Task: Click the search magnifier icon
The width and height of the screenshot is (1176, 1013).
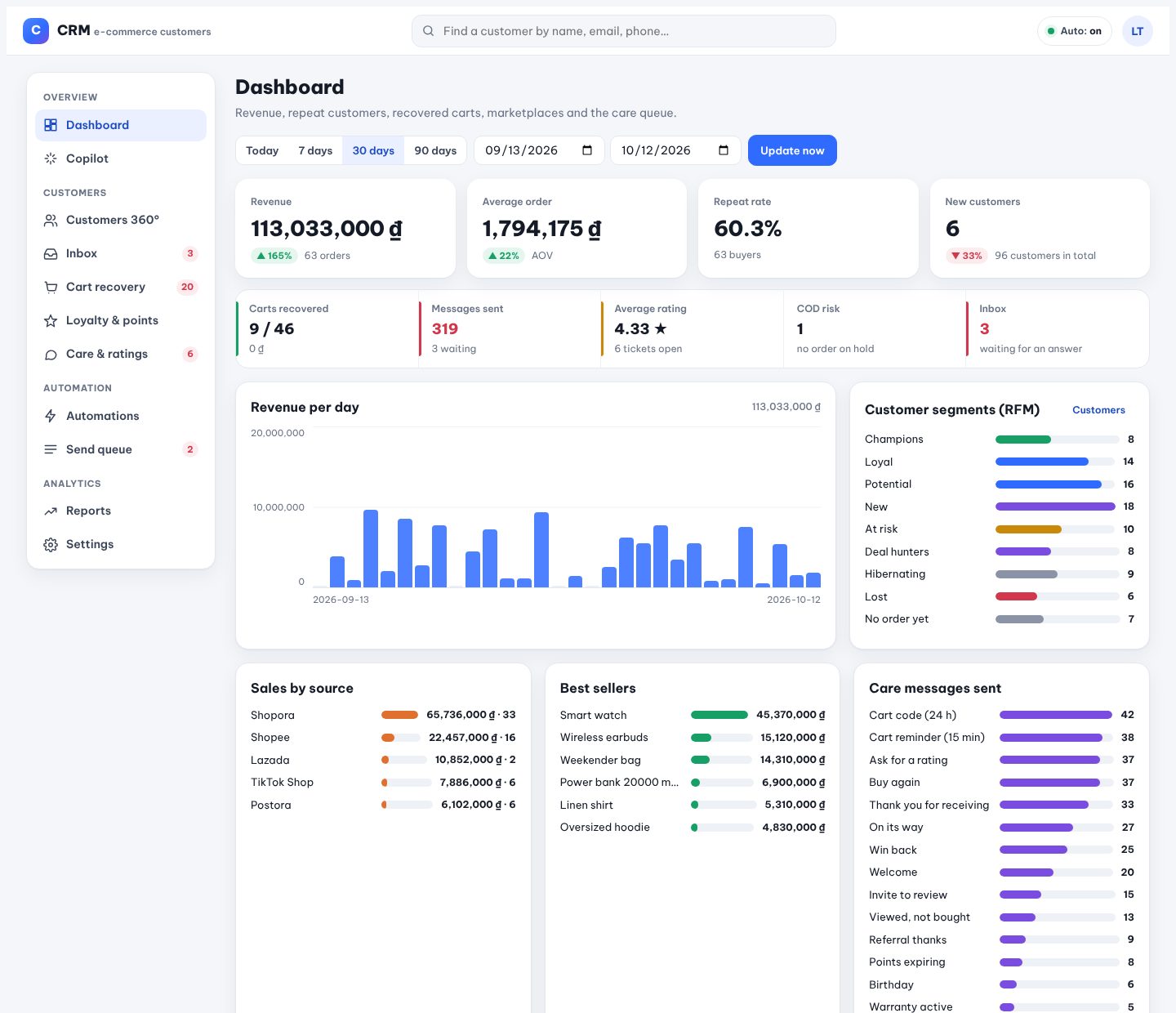Action: [x=428, y=31]
